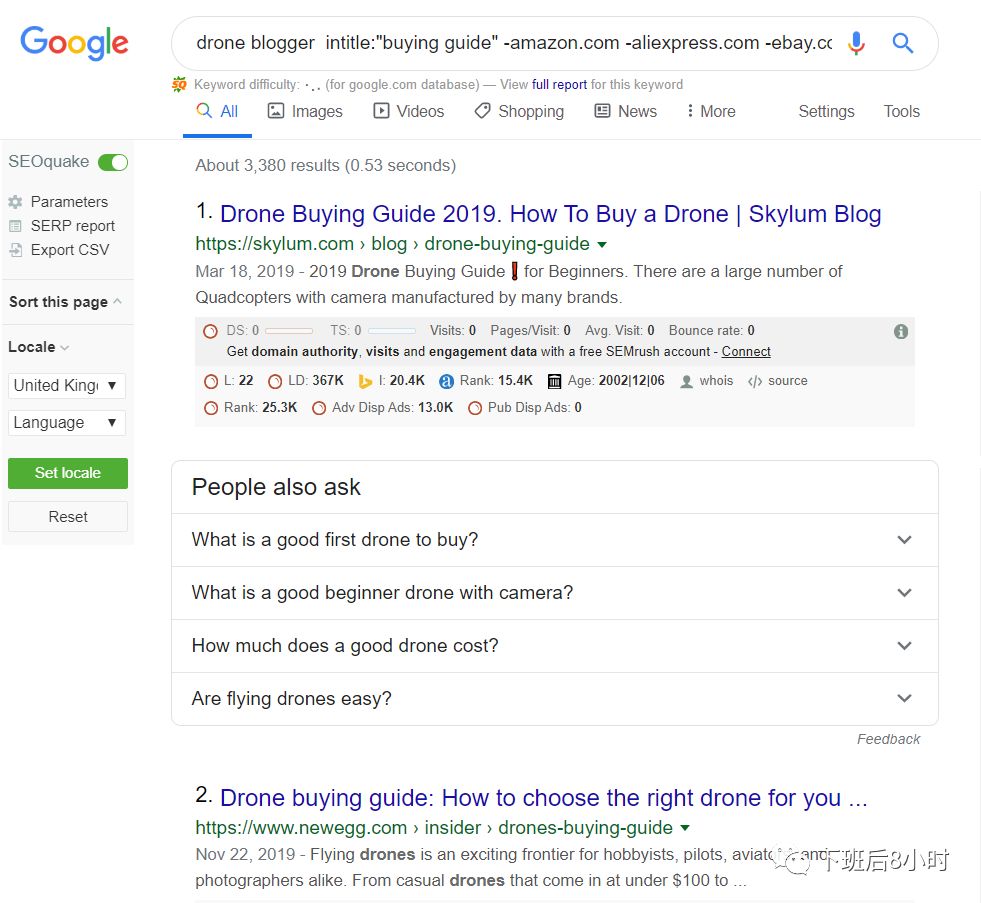Click the Parameters gear icon in SEOquake panel
The image size is (981, 903).
[16, 202]
